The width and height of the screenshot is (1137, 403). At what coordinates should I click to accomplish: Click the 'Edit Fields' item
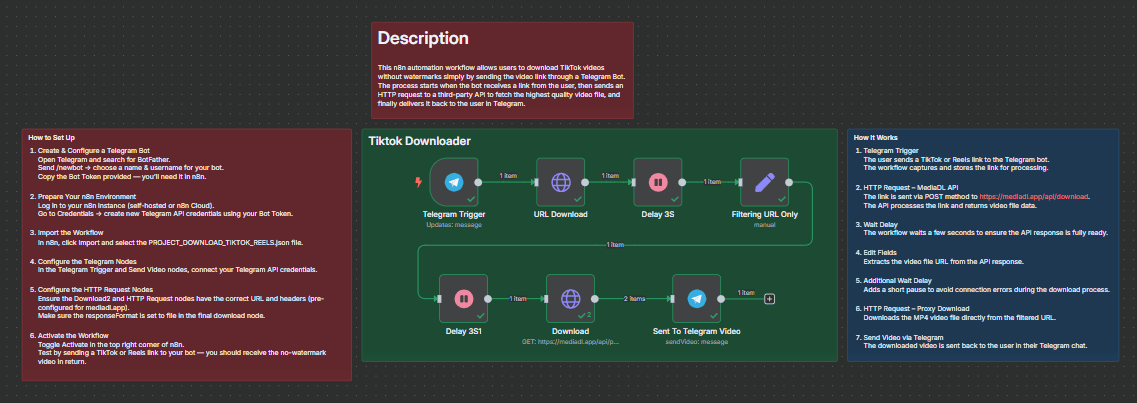tap(880, 252)
